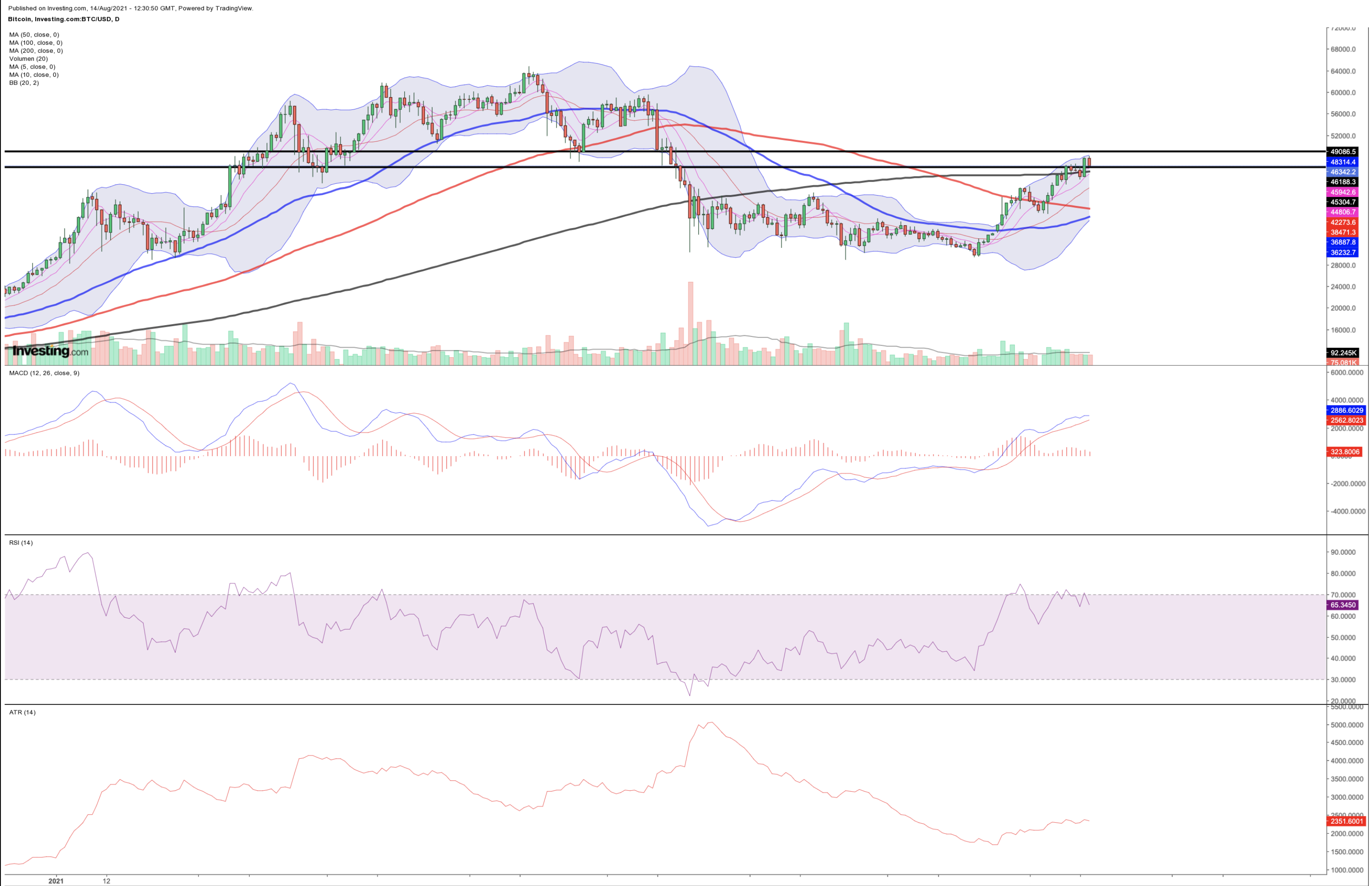The width and height of the screenshot is (1372, 886).
Task: Click the red 42273.6 price label
Action: click(x=1343, y=222)
